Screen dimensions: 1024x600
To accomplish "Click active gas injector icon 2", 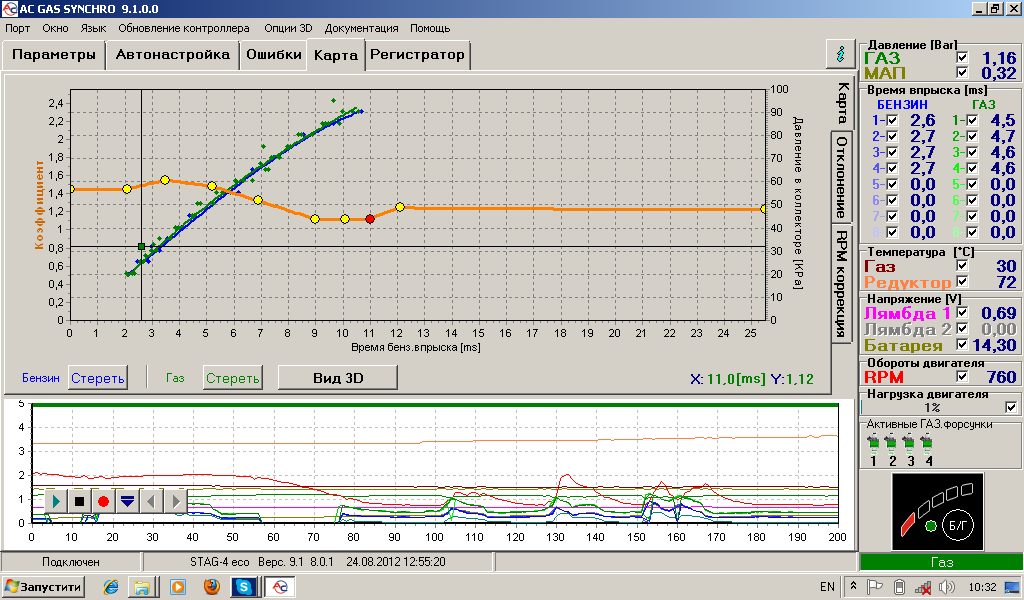I will pyautogui.click(x=891, y=443).
